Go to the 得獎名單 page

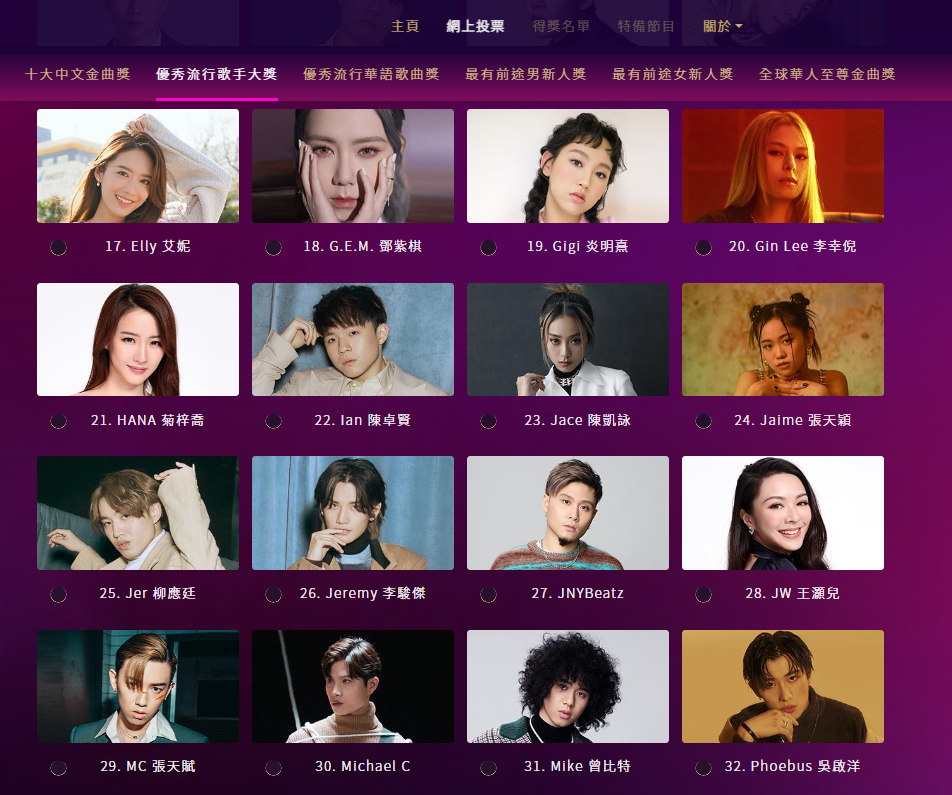pos(561,26)
